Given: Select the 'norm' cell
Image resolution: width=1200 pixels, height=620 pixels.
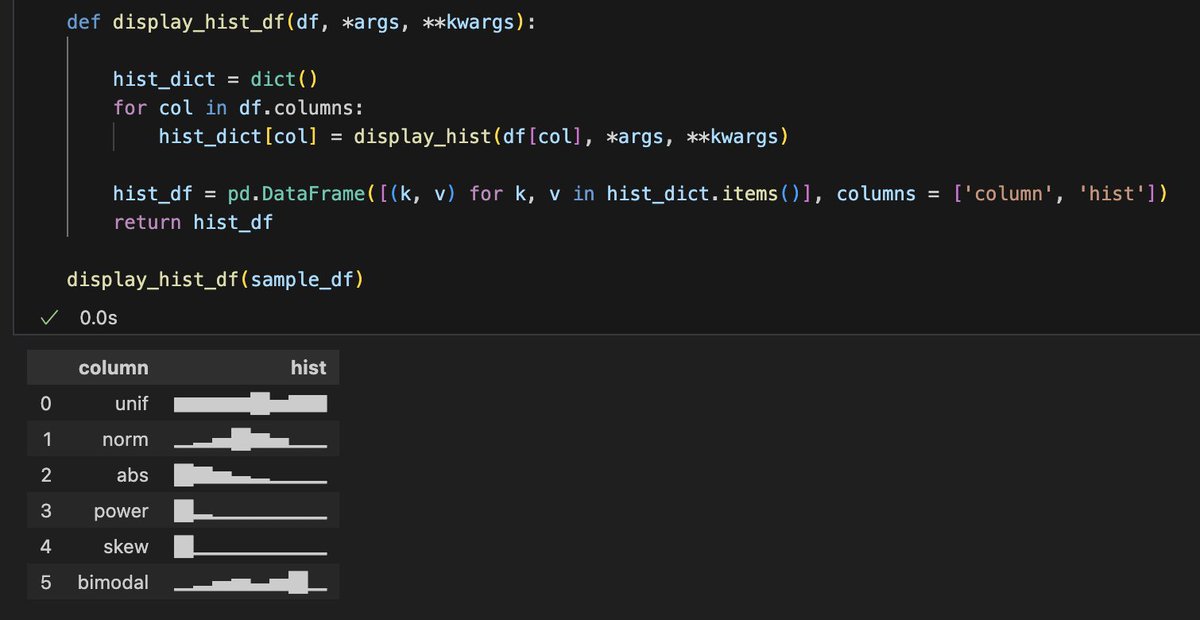Looking at the screenshot, I should point(125,440).
